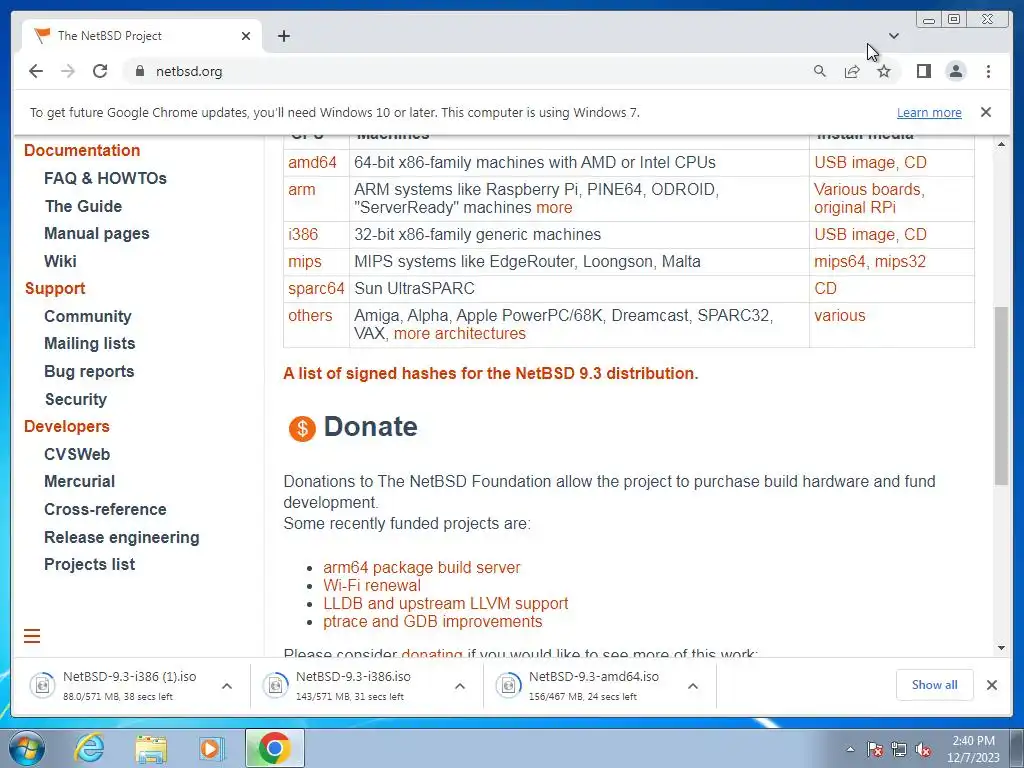Open Wi-Fi renewal project link
Viewport: 1024px width, 768px height.
(x=372, y=586)
